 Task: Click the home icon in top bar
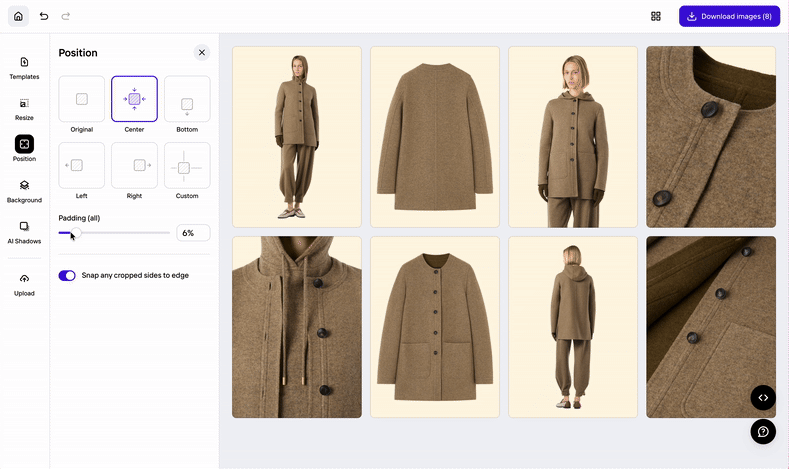(18, 16)
